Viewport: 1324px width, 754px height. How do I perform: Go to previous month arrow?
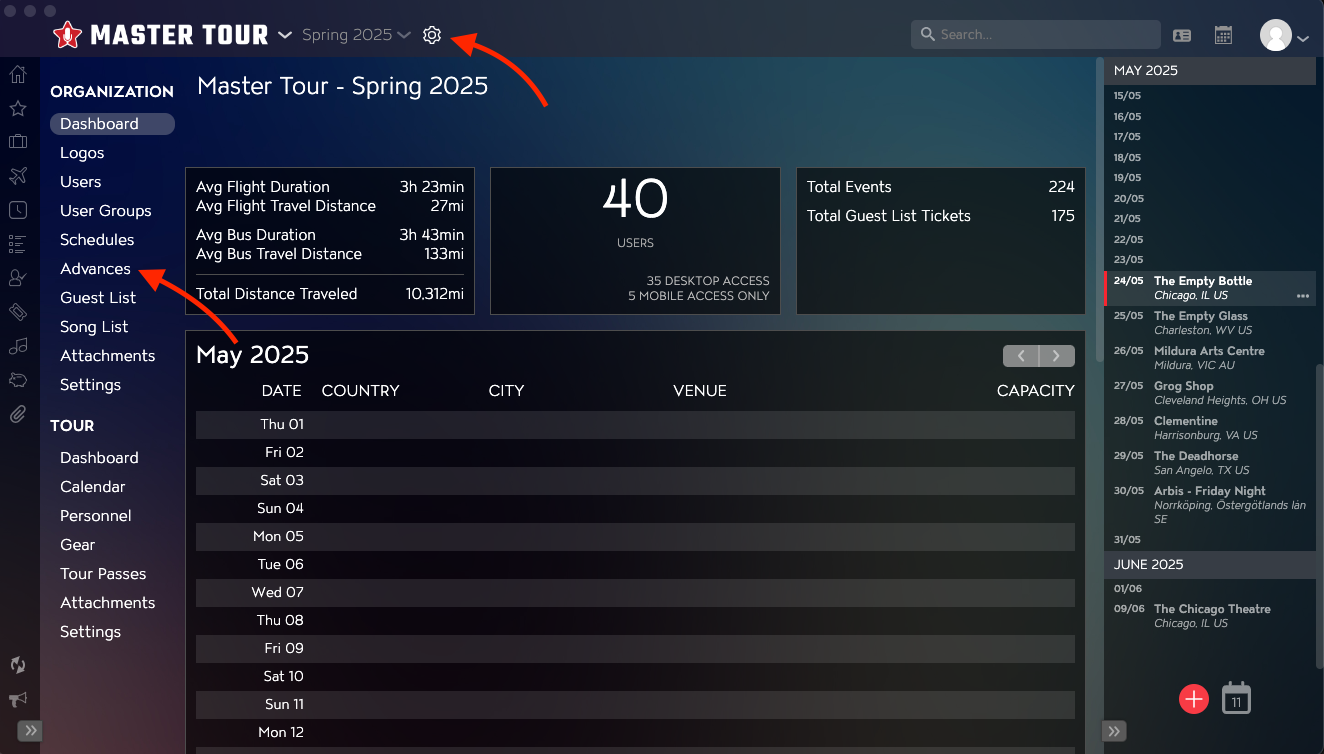coord(1021,356)
